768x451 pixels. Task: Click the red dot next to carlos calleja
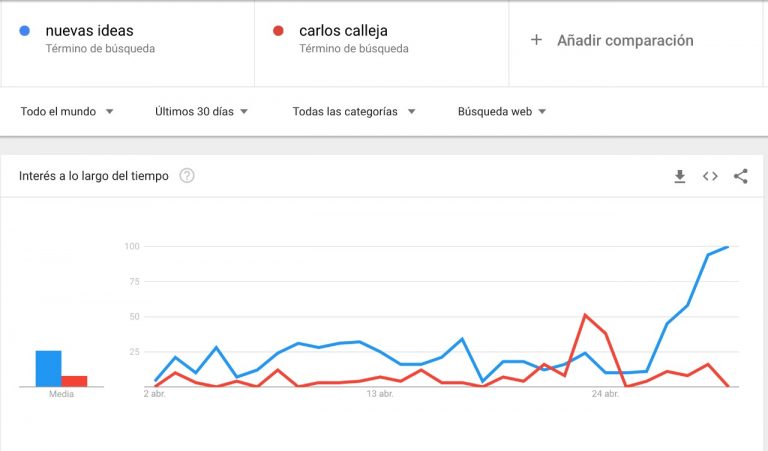(278, 31)
